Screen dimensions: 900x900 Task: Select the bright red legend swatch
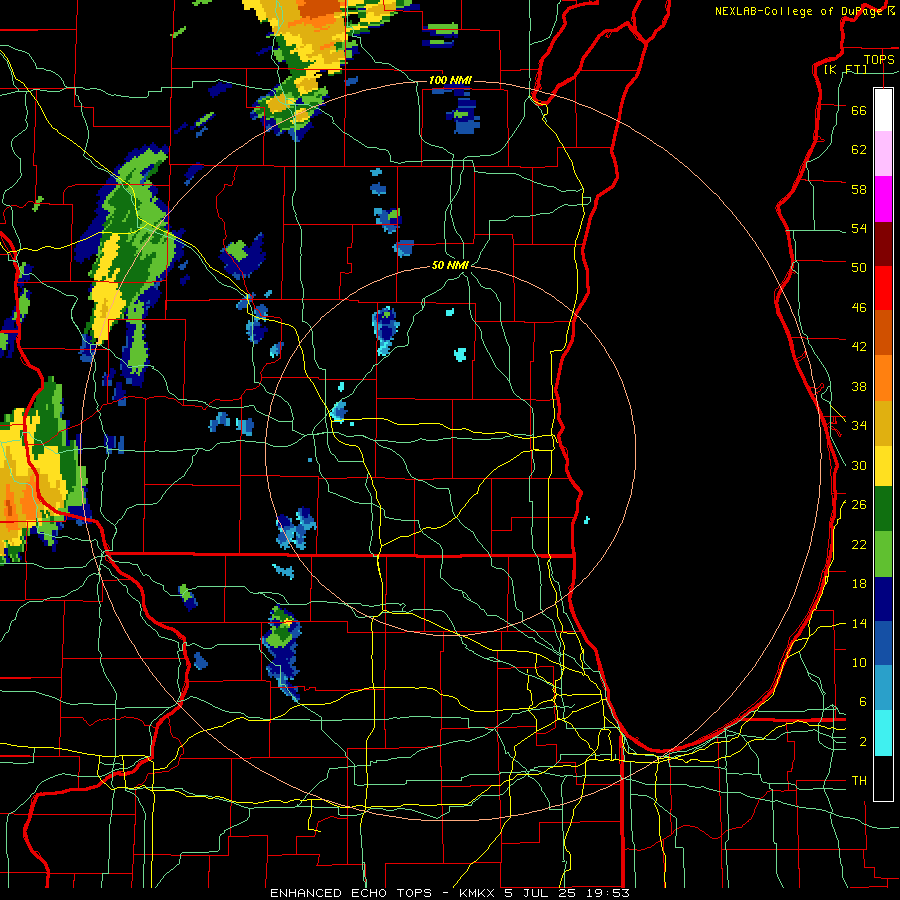[883, 288]
